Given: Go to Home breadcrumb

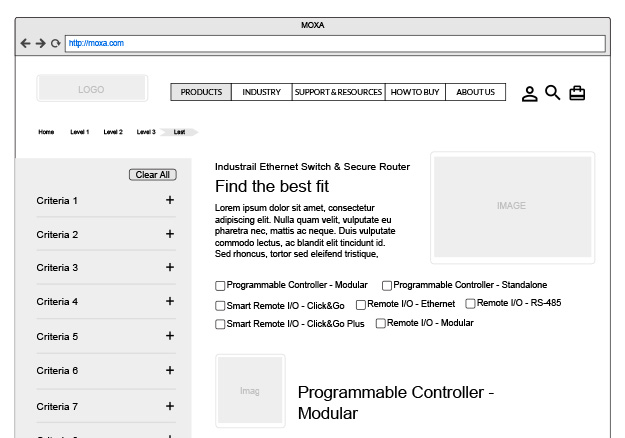Looking at the screenshot, I should point(46,132).
